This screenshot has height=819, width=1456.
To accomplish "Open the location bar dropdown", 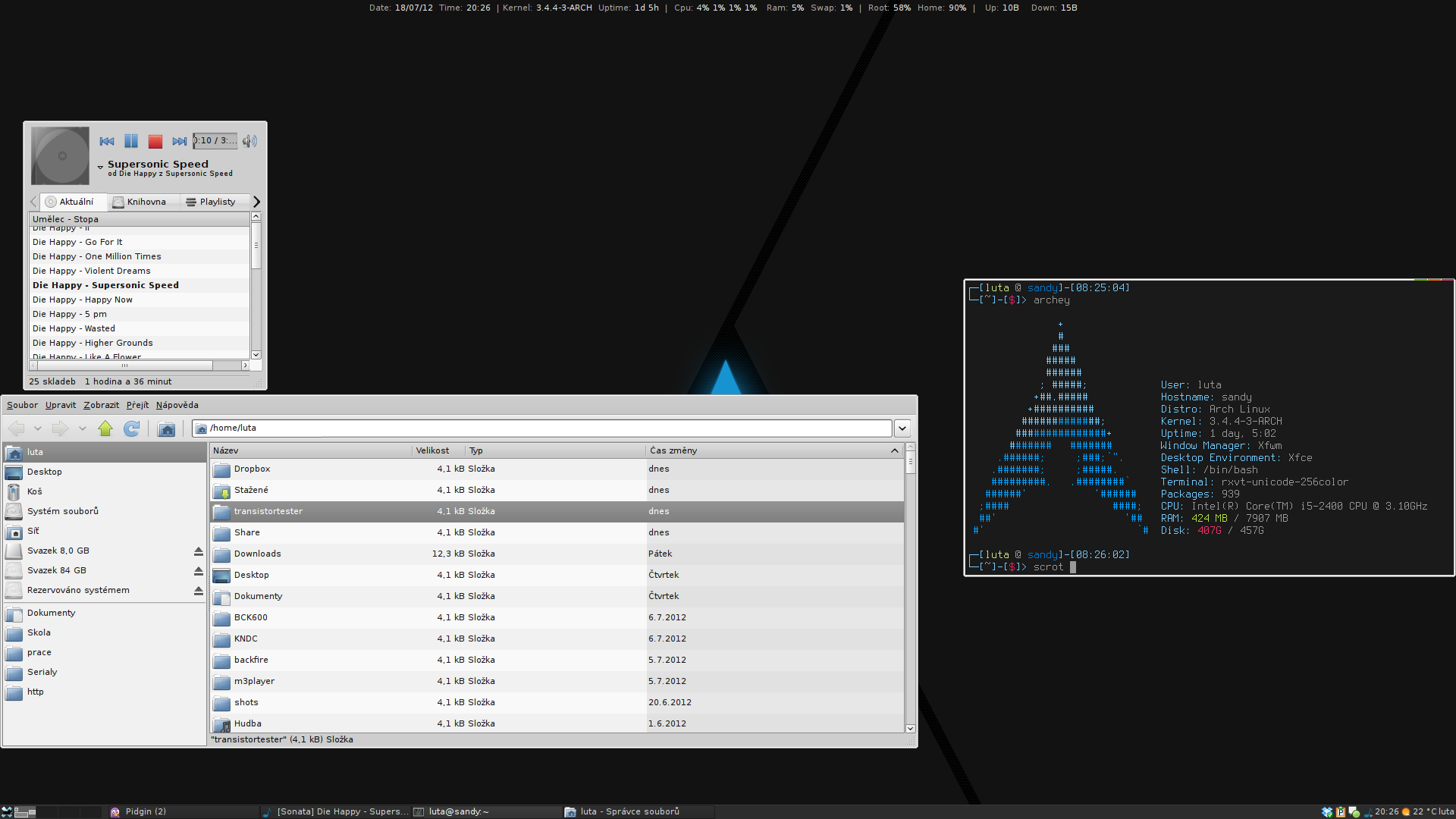I will coord(902,428).
